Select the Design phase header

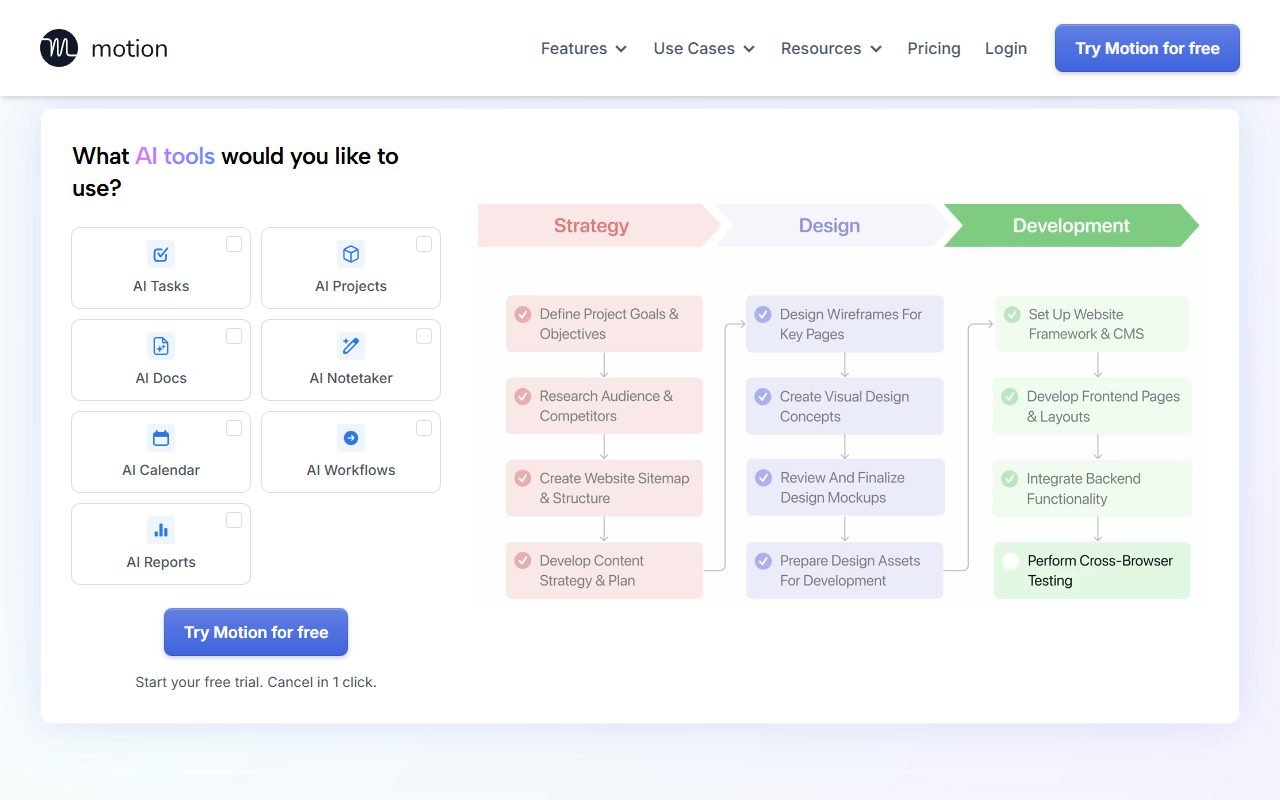tap(830, 225)
